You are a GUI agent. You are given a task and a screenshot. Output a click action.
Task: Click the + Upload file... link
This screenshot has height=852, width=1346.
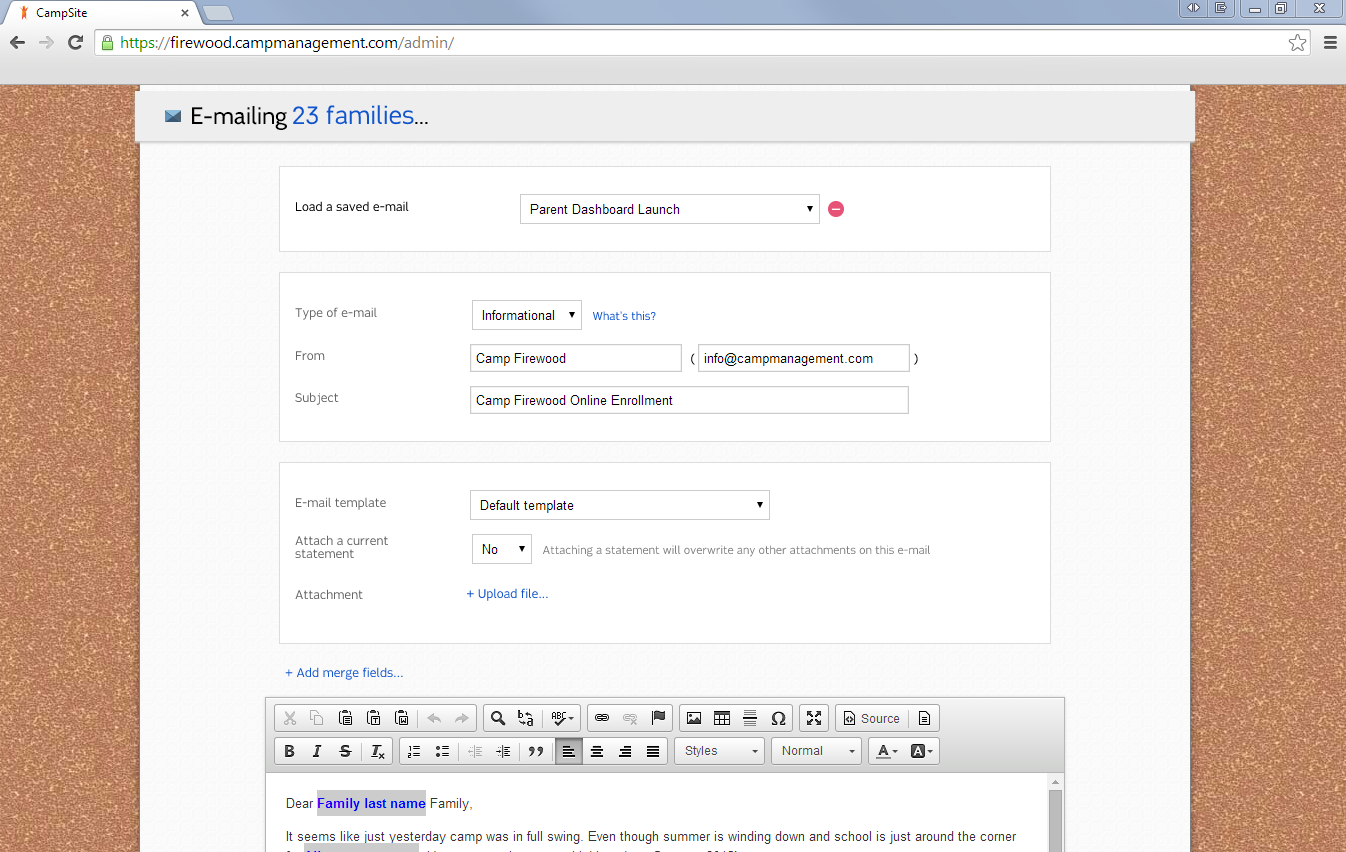point(507,594)
